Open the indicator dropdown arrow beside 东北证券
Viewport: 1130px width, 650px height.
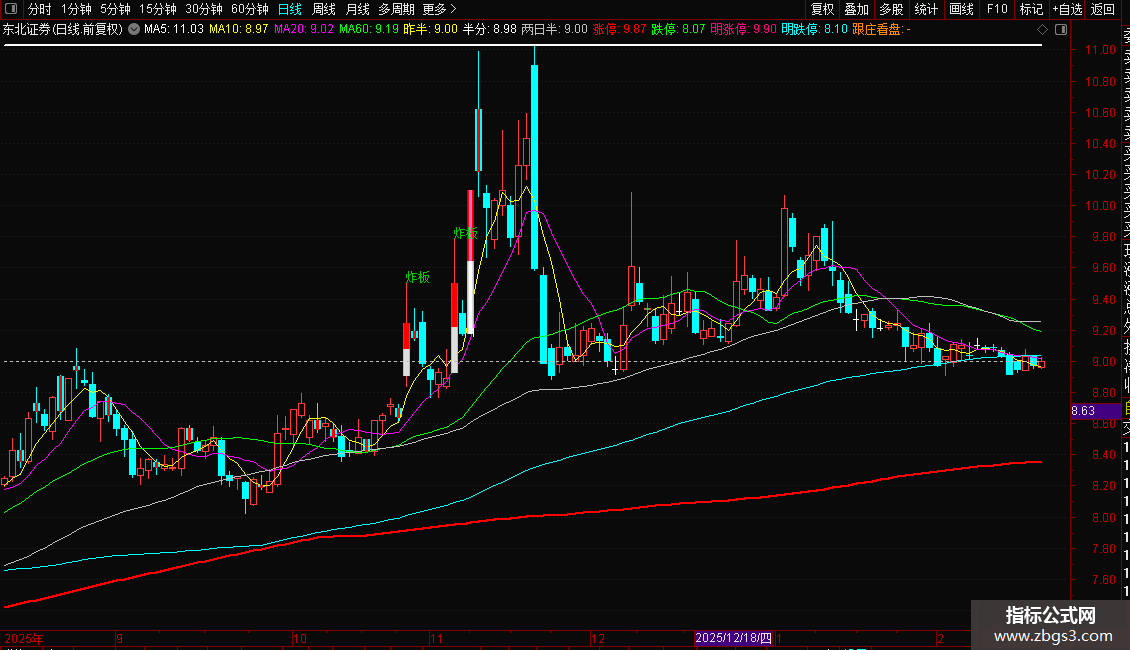[134, 30]
